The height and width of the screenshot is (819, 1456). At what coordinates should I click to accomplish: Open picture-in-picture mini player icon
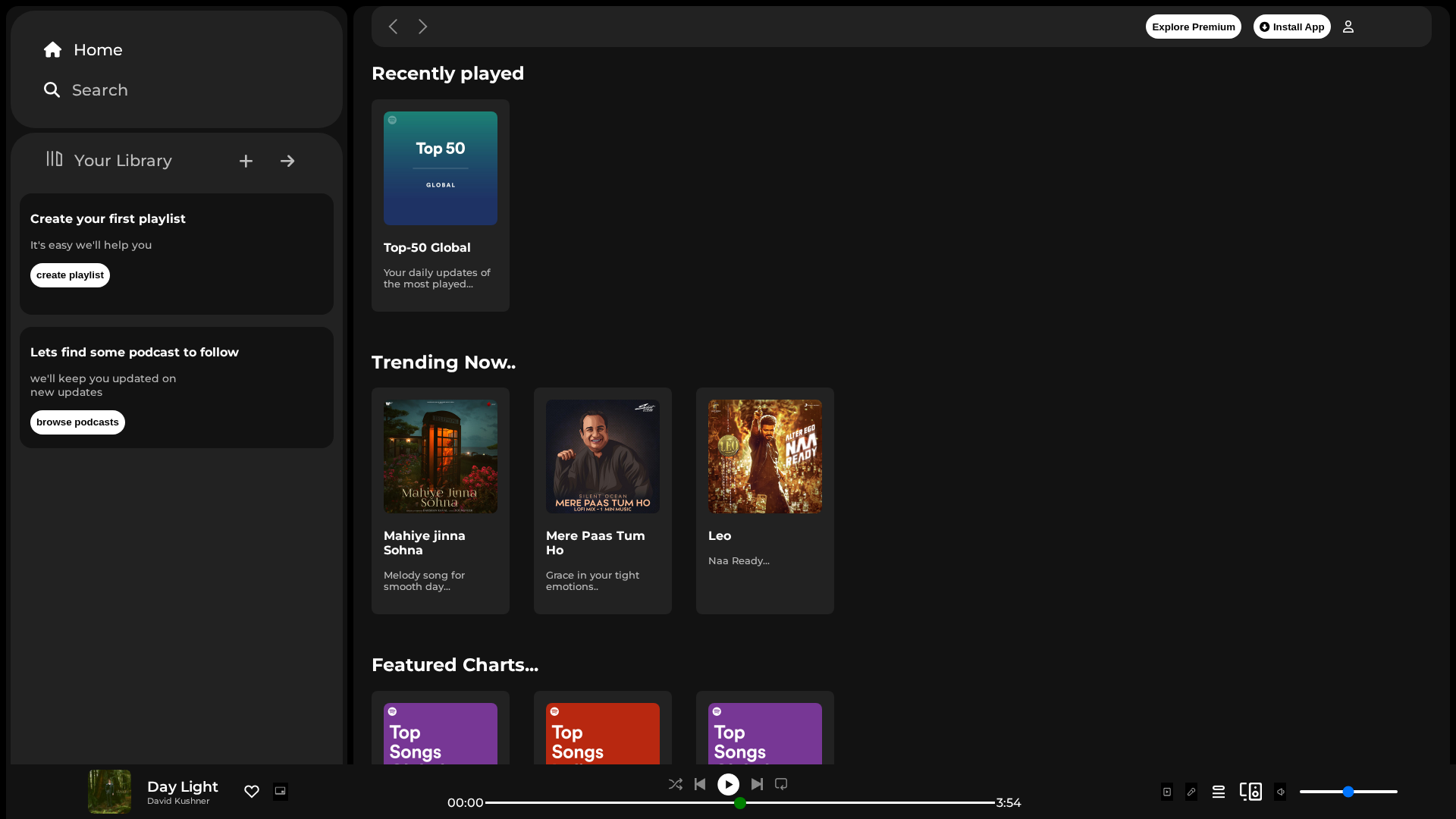[x=281, y=792]
